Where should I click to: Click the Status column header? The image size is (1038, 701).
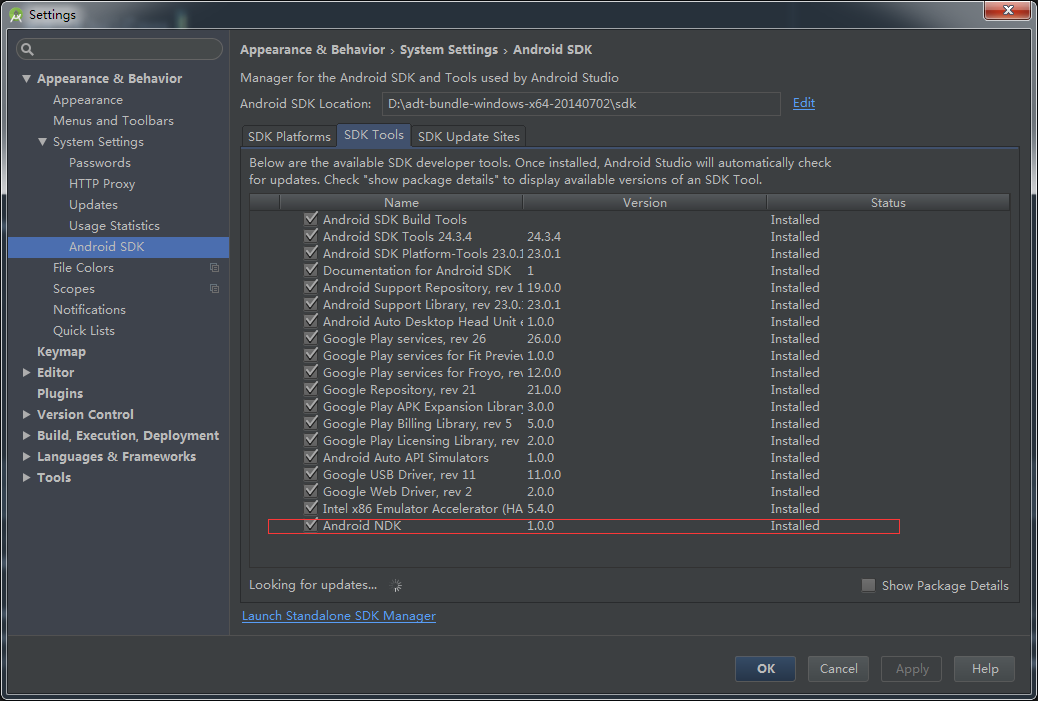tap(888, 203)
